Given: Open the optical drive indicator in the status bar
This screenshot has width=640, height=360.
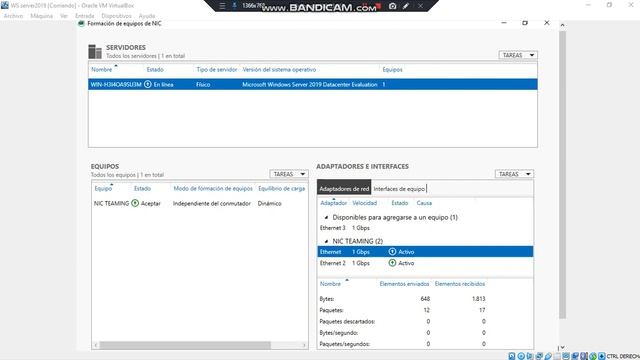Looking at the screenshot, I should [x=521, y=356].
